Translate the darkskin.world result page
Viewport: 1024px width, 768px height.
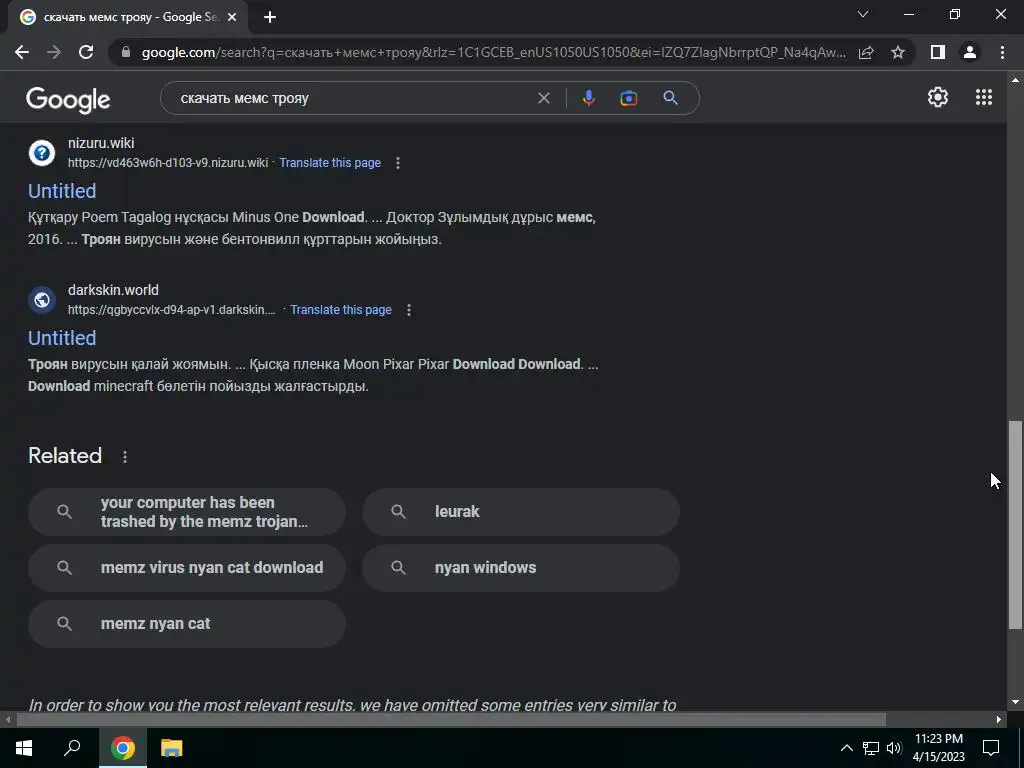point(341,310)
